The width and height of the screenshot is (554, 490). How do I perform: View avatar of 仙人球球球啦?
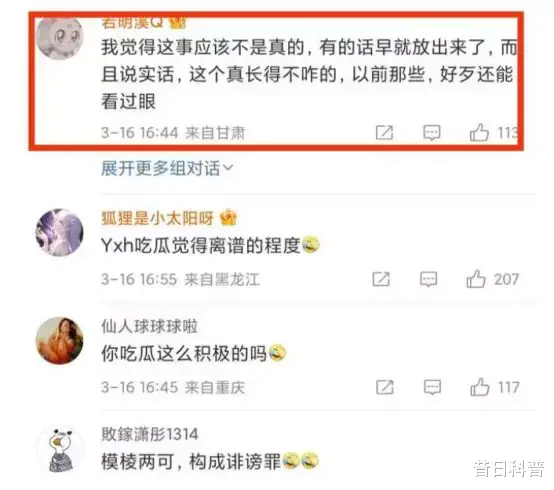point(60,340)
